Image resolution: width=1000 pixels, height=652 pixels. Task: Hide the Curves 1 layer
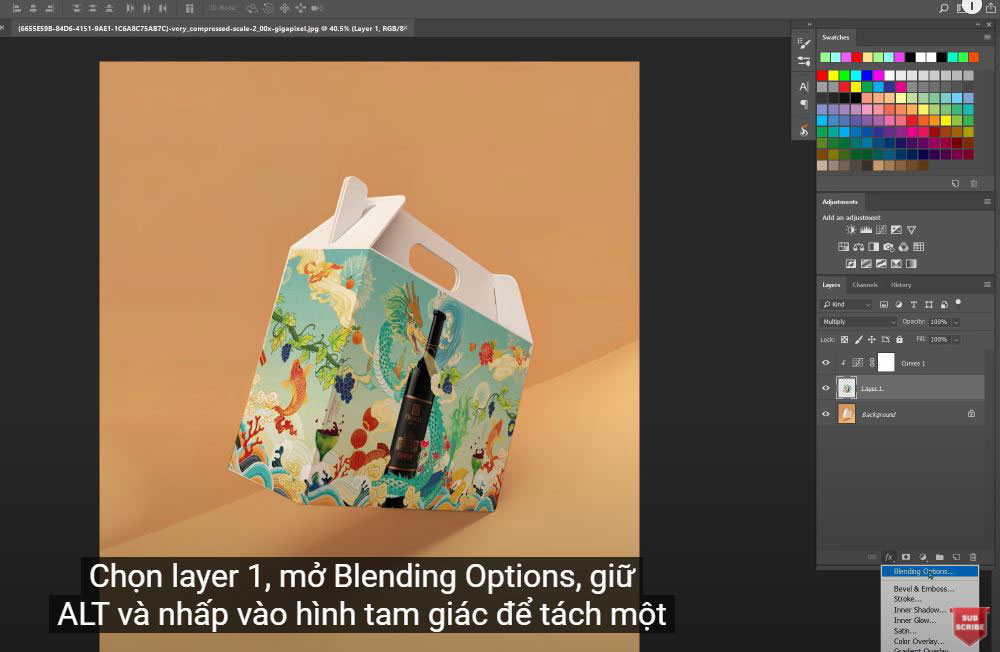(x=826, y=363)
